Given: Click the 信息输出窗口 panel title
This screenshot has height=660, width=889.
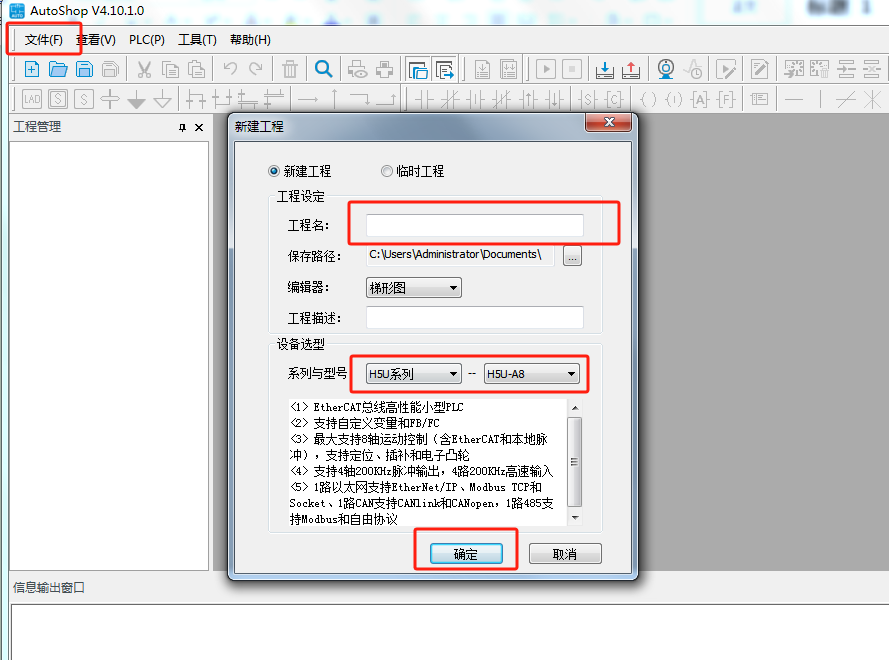Looking at the screenshot, I should (49, 587).
